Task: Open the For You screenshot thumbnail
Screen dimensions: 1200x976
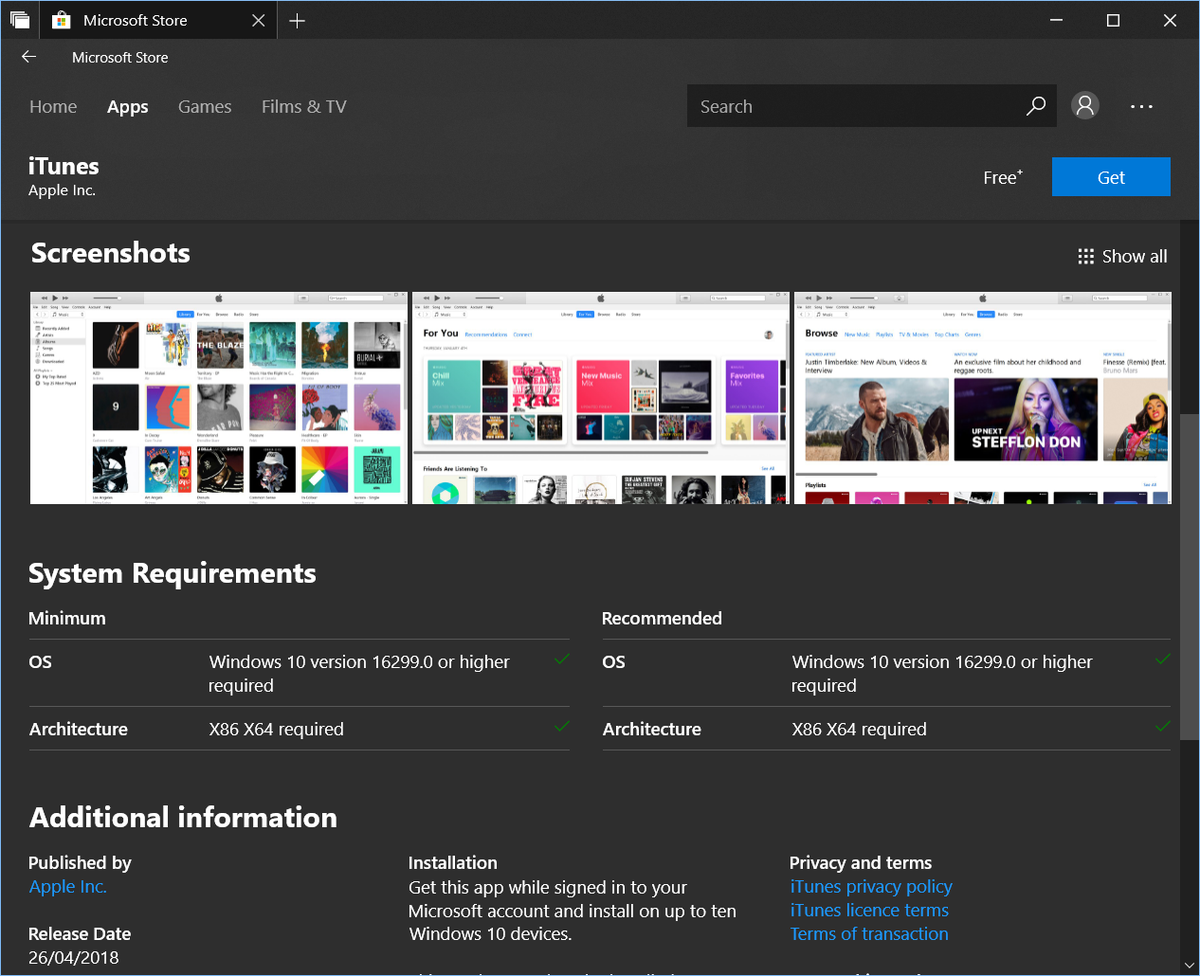Action: (x=601, y=398)
